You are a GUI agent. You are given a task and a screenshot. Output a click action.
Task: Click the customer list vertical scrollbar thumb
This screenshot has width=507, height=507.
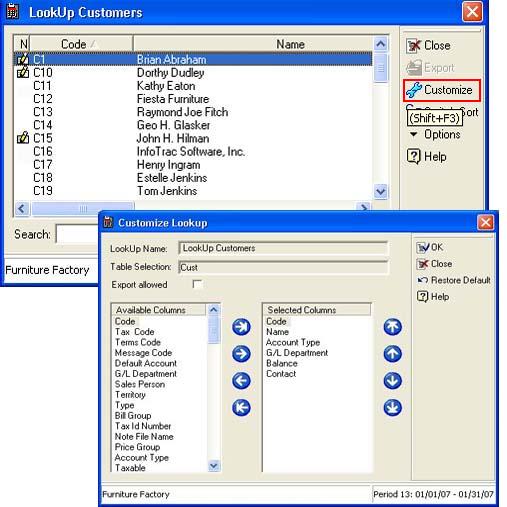[x=381, y=68]
